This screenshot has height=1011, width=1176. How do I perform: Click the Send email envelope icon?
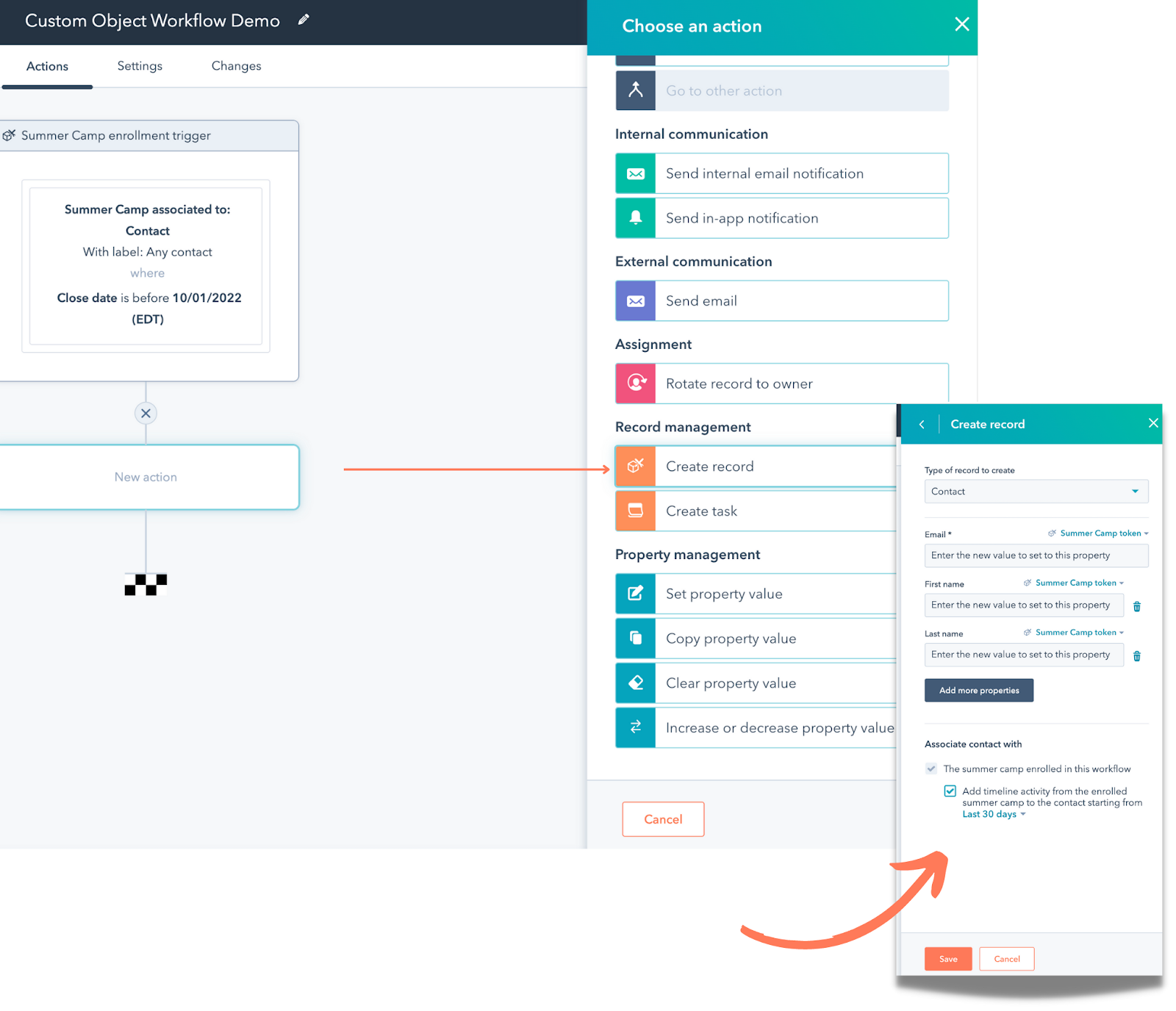[x=634, y=301]
